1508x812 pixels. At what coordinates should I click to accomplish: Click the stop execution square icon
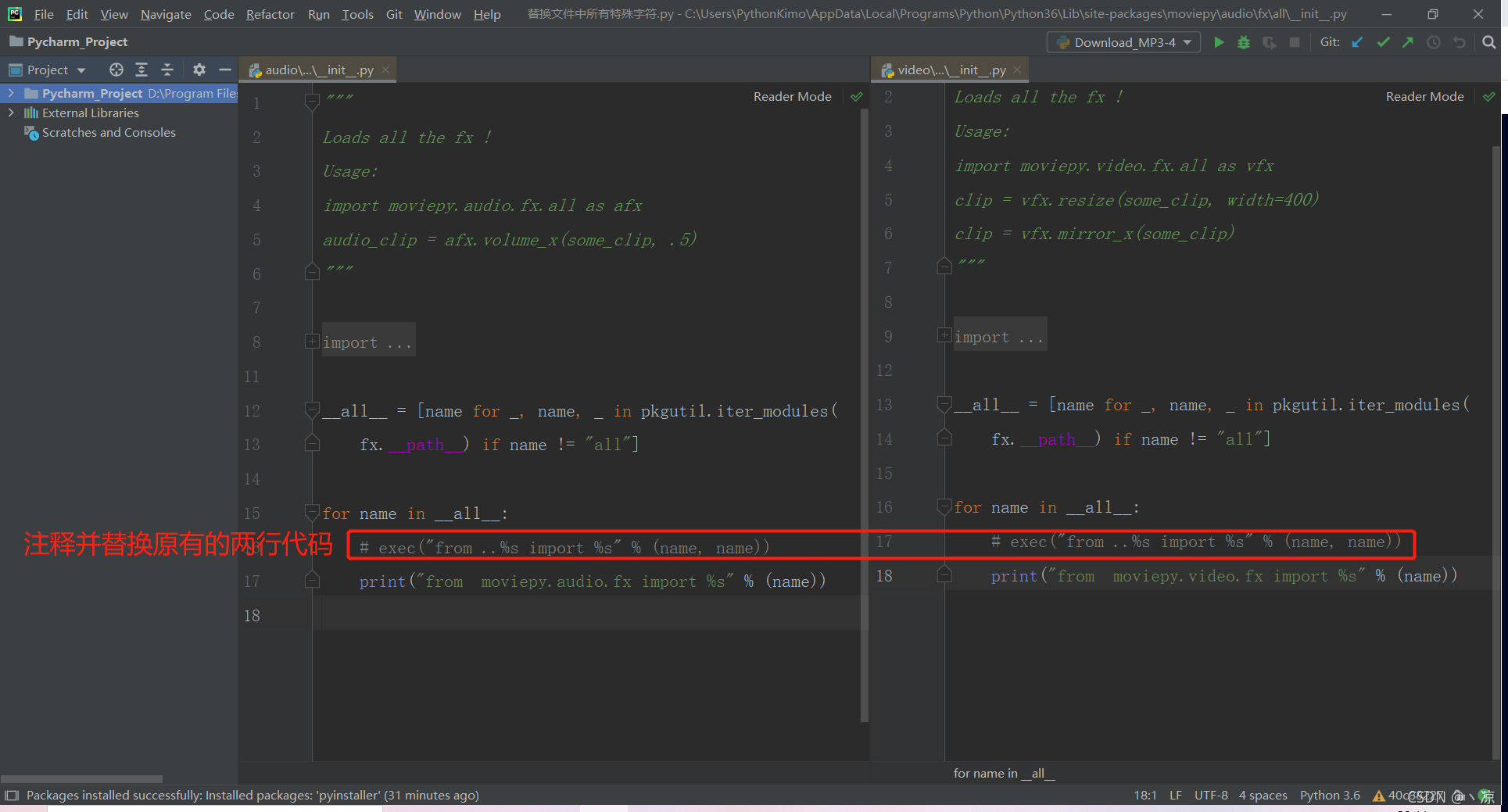pos(1295,42)
